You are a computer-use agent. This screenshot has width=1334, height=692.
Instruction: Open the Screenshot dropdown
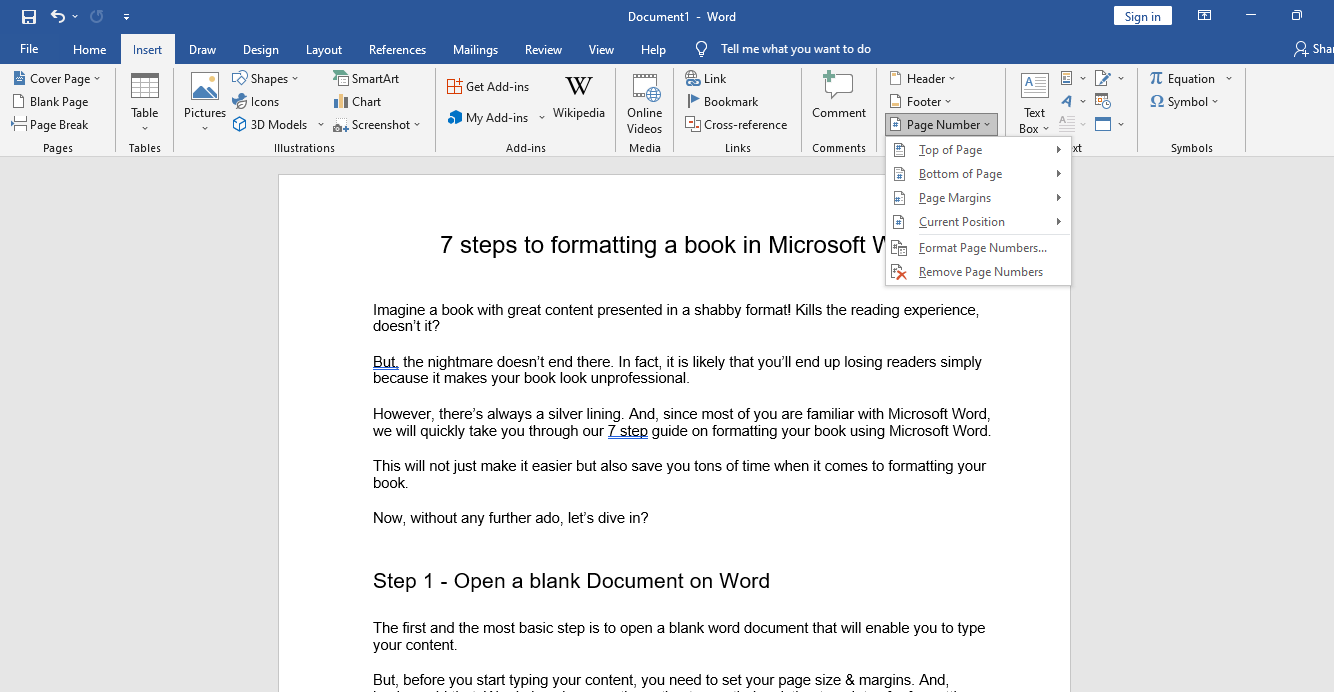pyautogui.click(x=377, y=125)
